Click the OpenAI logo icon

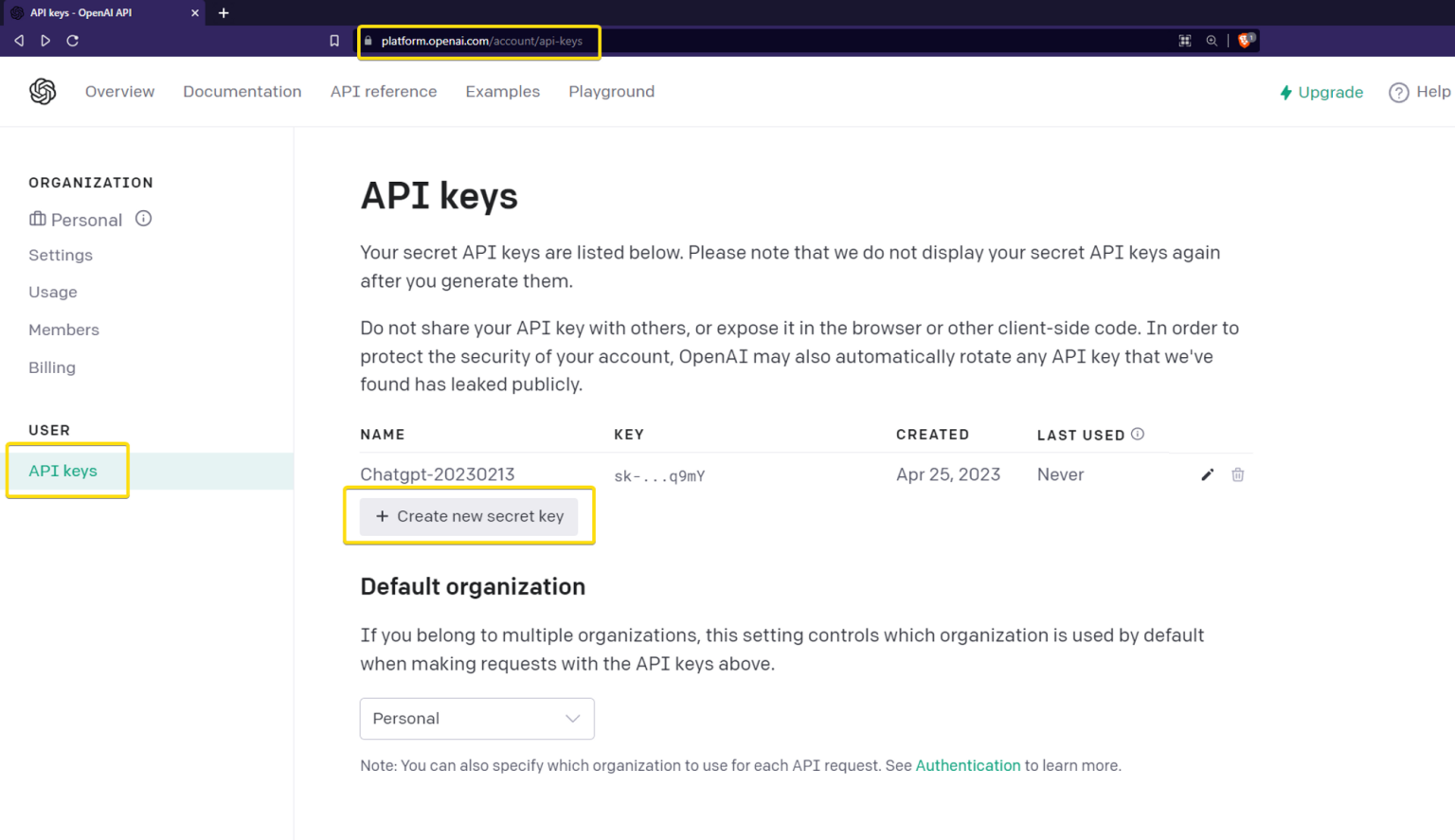[42, 91]
